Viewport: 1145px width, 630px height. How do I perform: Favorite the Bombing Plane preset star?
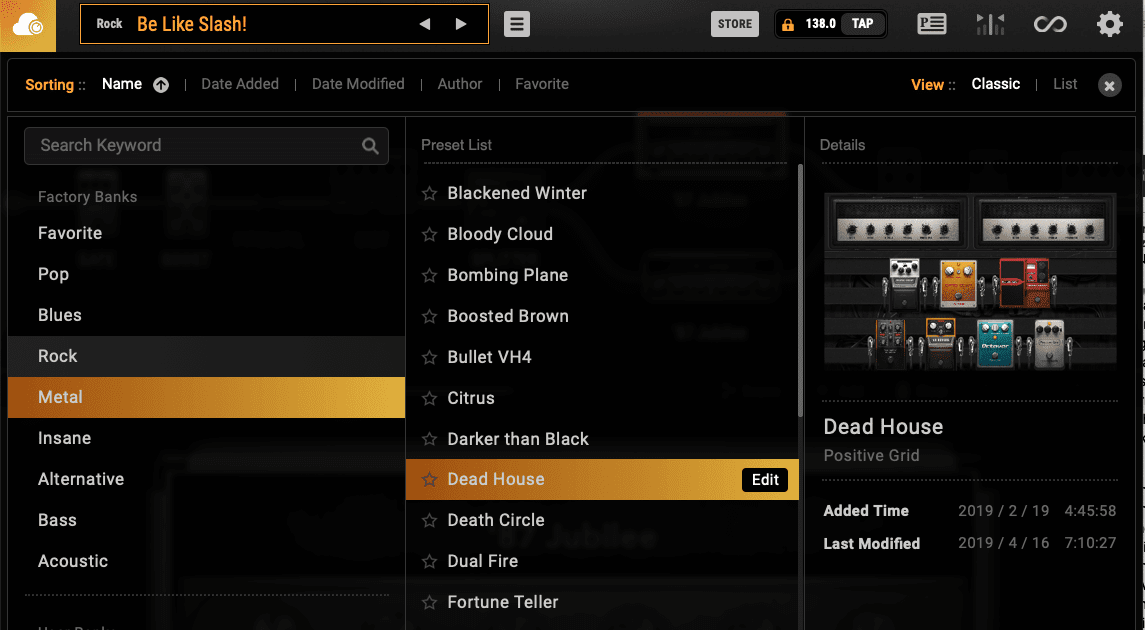tap(429, 275)
